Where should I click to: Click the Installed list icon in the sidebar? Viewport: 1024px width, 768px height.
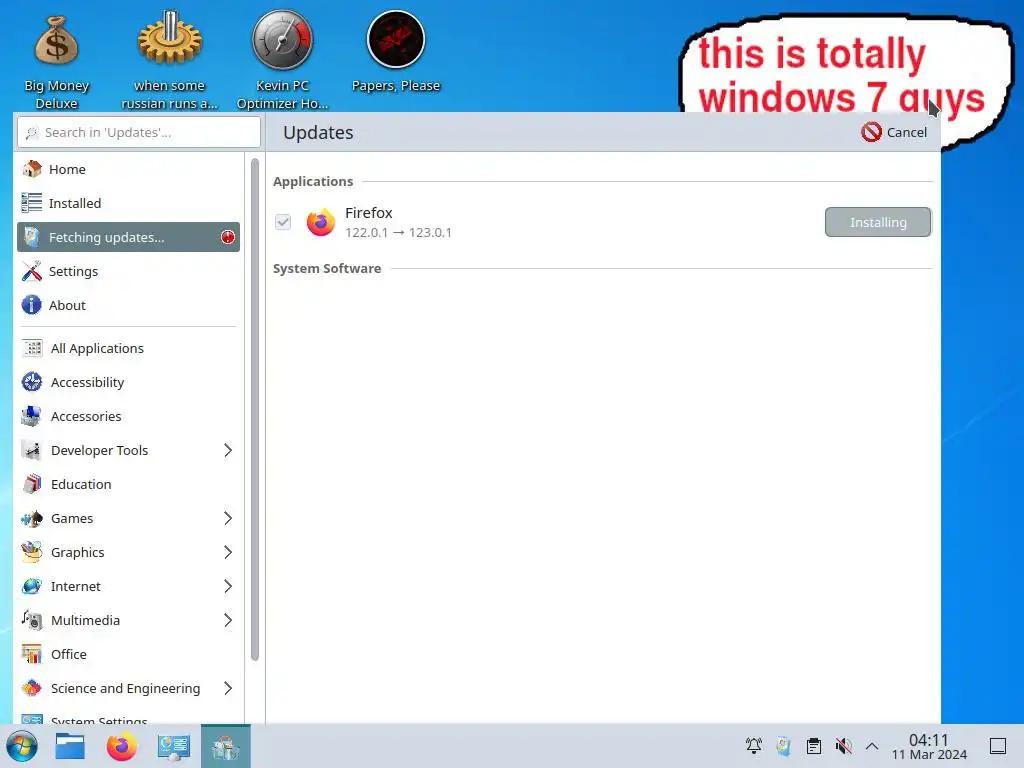coord(31,203)
